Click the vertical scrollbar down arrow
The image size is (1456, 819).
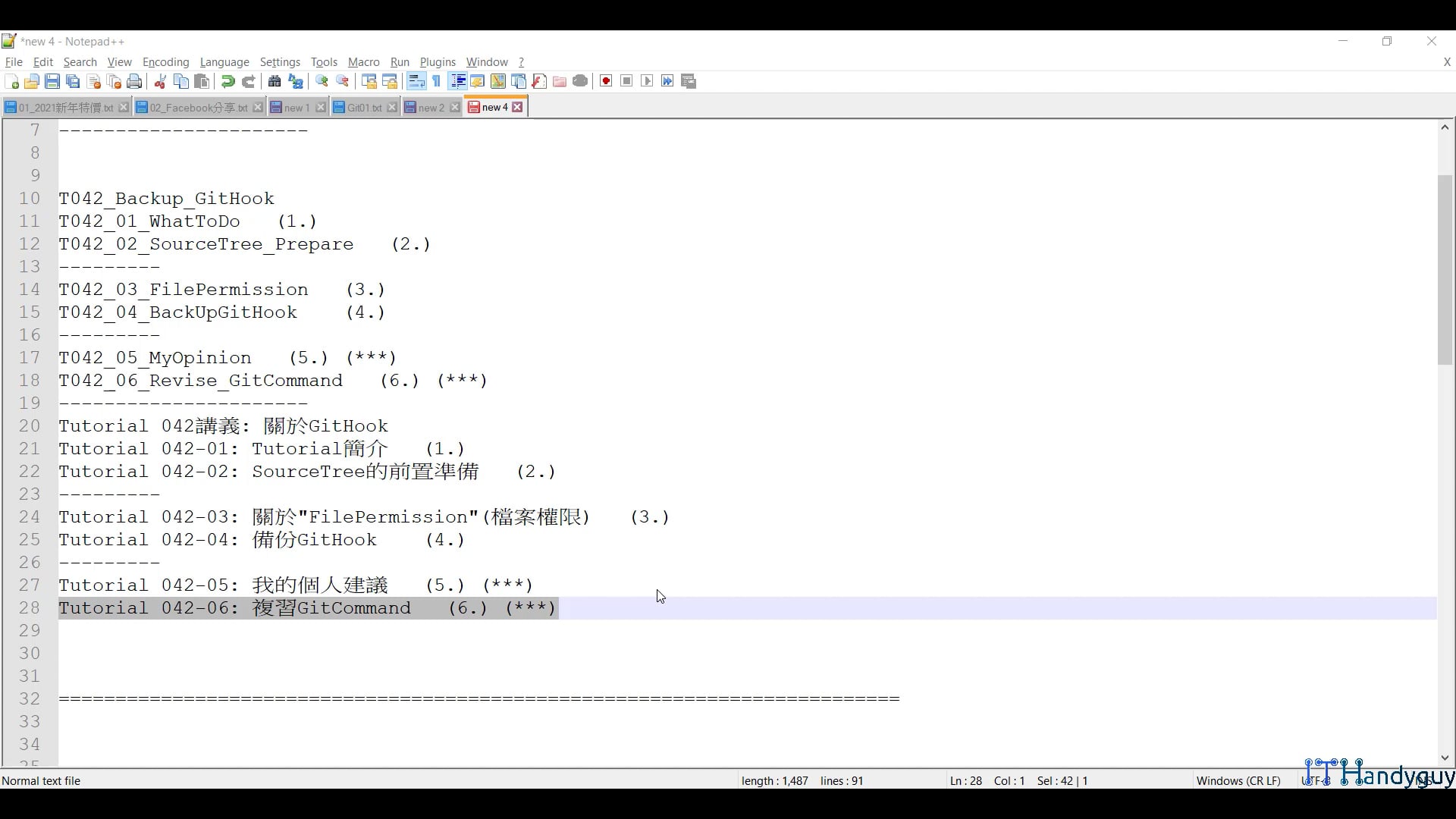(1445, 758)
